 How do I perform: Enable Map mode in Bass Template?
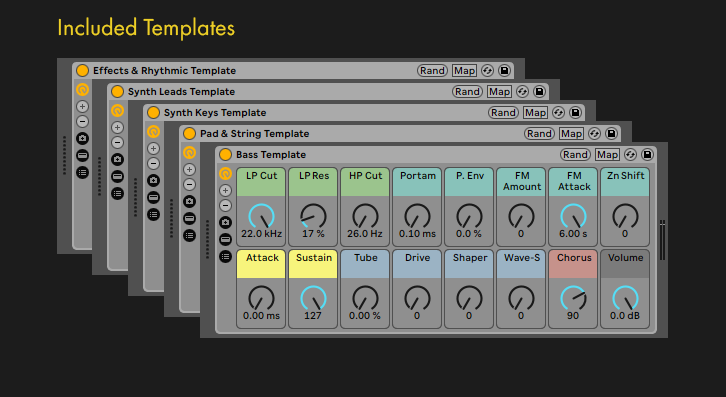[607, 155]
